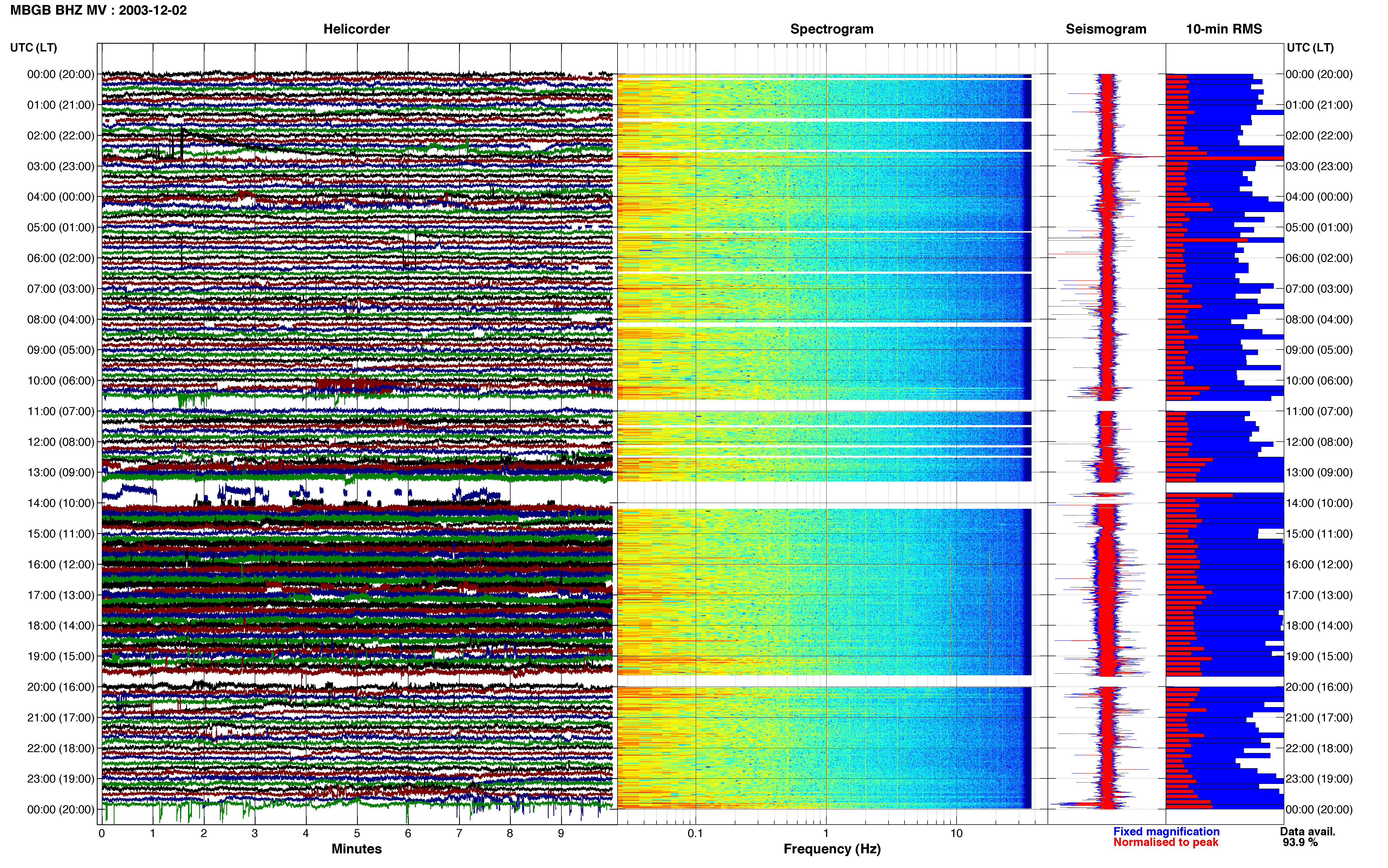Click right-side time label '12:00 (08:00)'
This screenshot has height=868, width=1388.
[x=1319, y=442]
